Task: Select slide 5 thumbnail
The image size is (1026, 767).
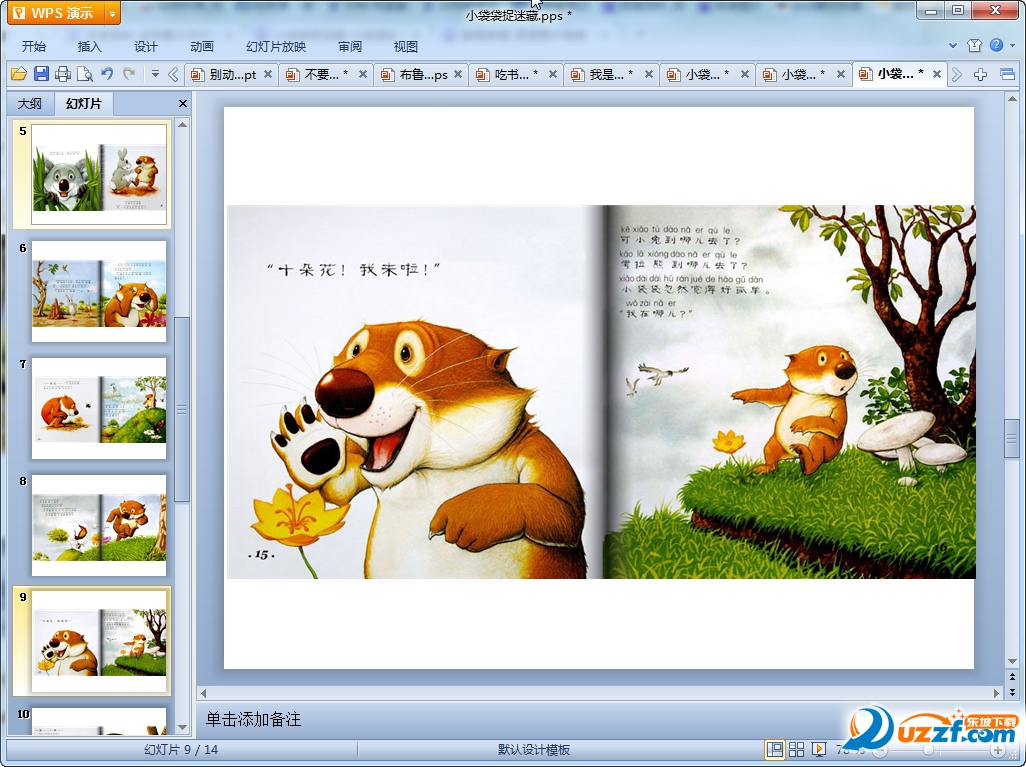Action: click(x=99, y=175)
